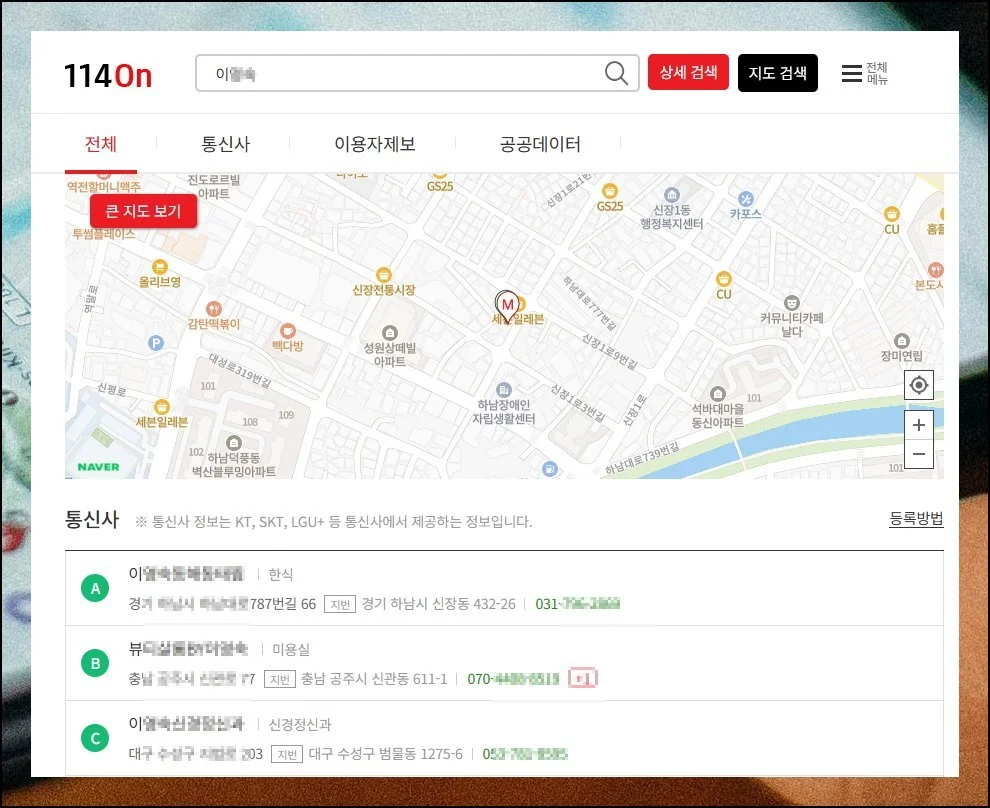Select the green C result marker
990x808 pixels.
(x=95, y=739)
